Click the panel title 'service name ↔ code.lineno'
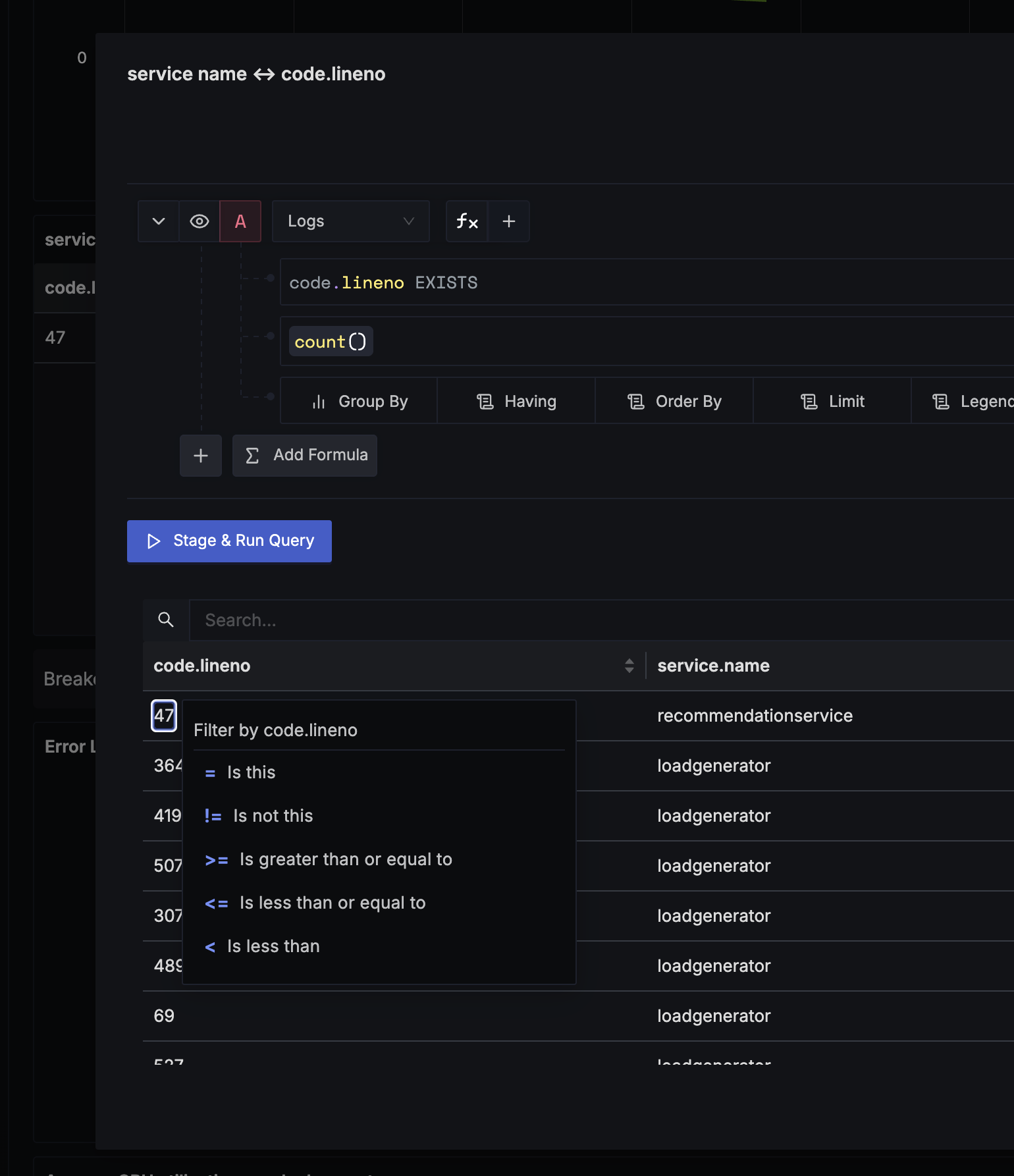The height and width of the screenshot is (1176, 1014). (256, 74)
